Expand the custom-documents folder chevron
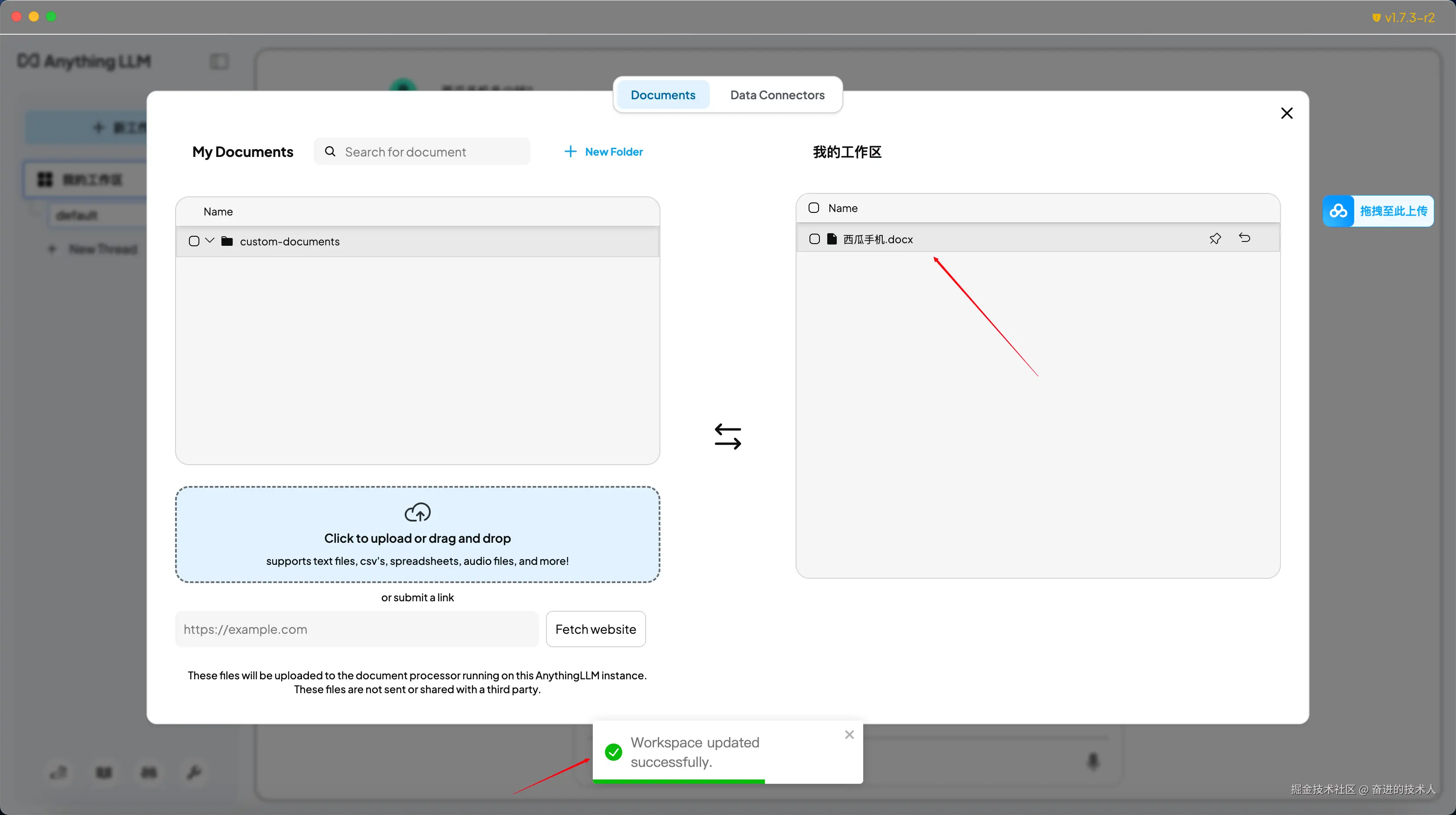The width and height of the screenshot is (1456, 815). [210, 241]
